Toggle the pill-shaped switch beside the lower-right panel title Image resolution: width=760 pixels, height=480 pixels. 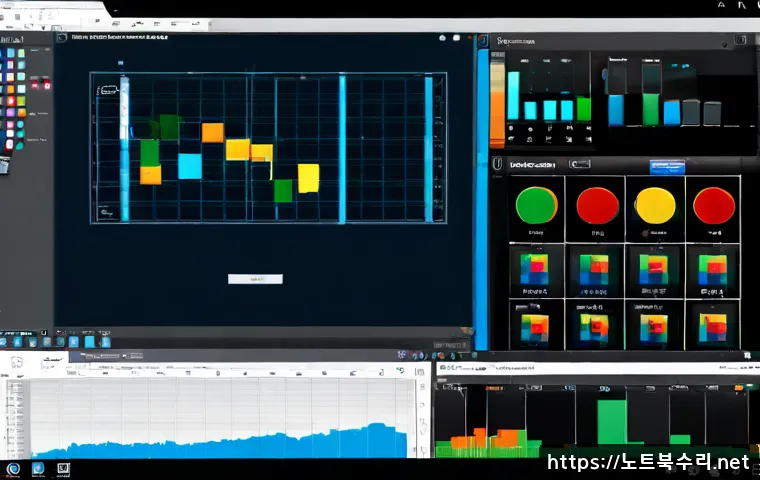tap(580, 164)
